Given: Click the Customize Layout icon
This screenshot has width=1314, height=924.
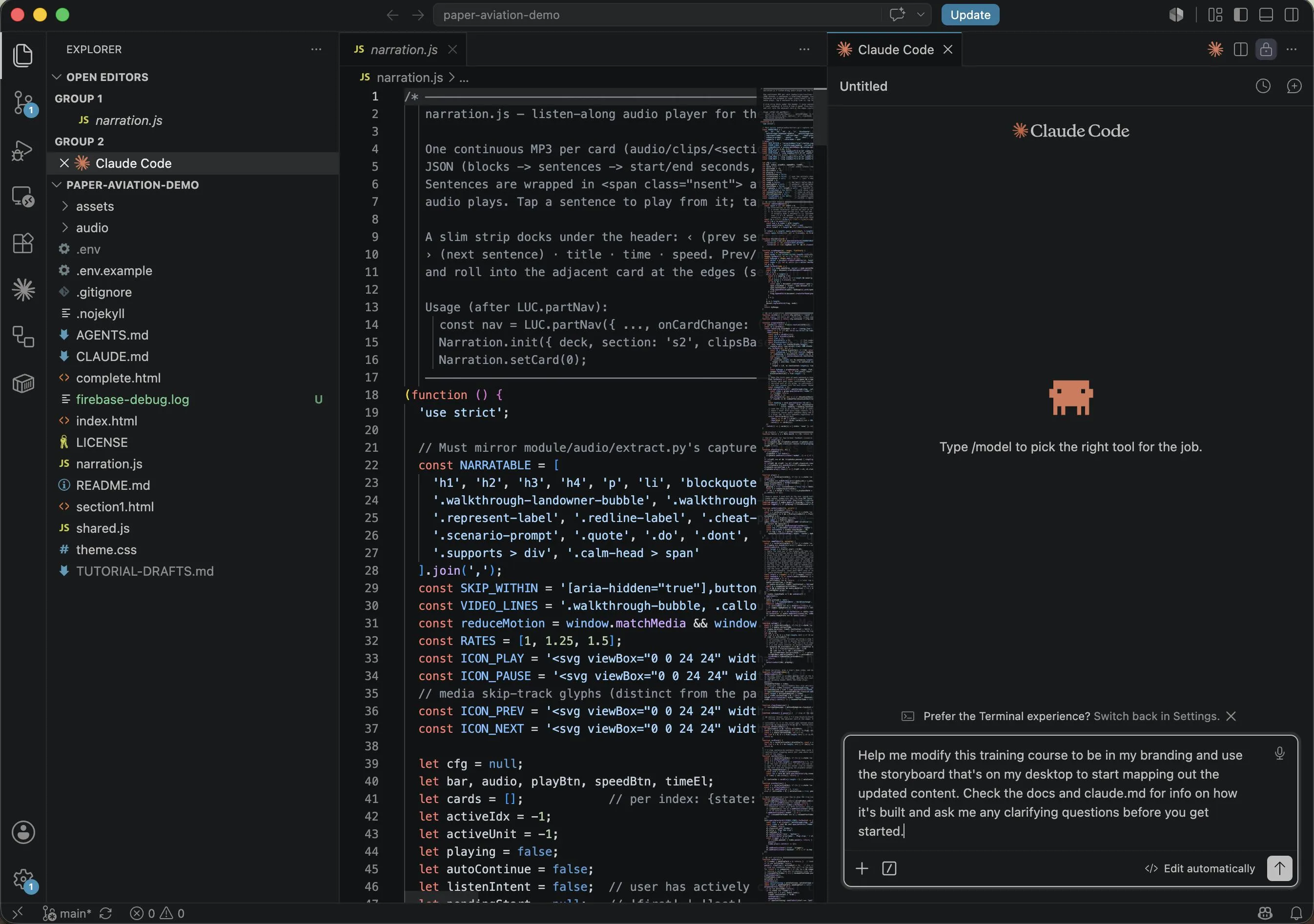Looking at the screenshot, I should click(1215, 15).
